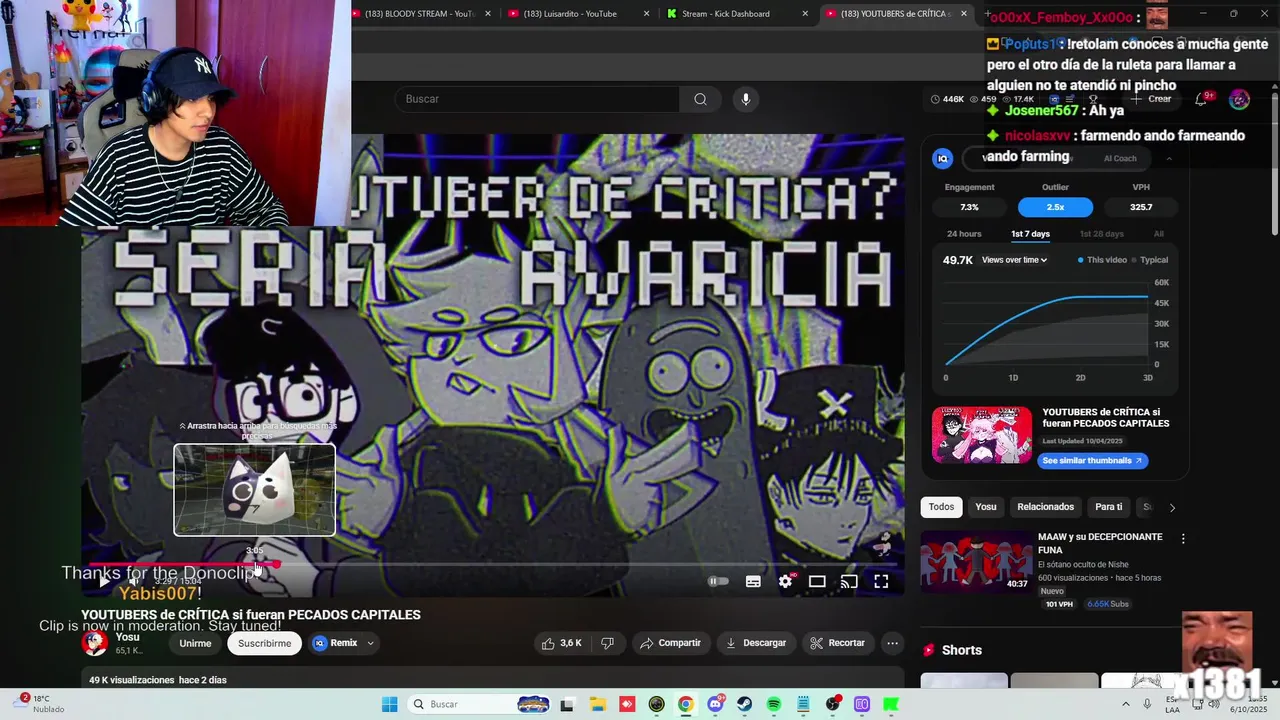Viewport: 1280px width, 720px height.
Task: Toggle This video series in chart legend
Action: coord(1102,260)
